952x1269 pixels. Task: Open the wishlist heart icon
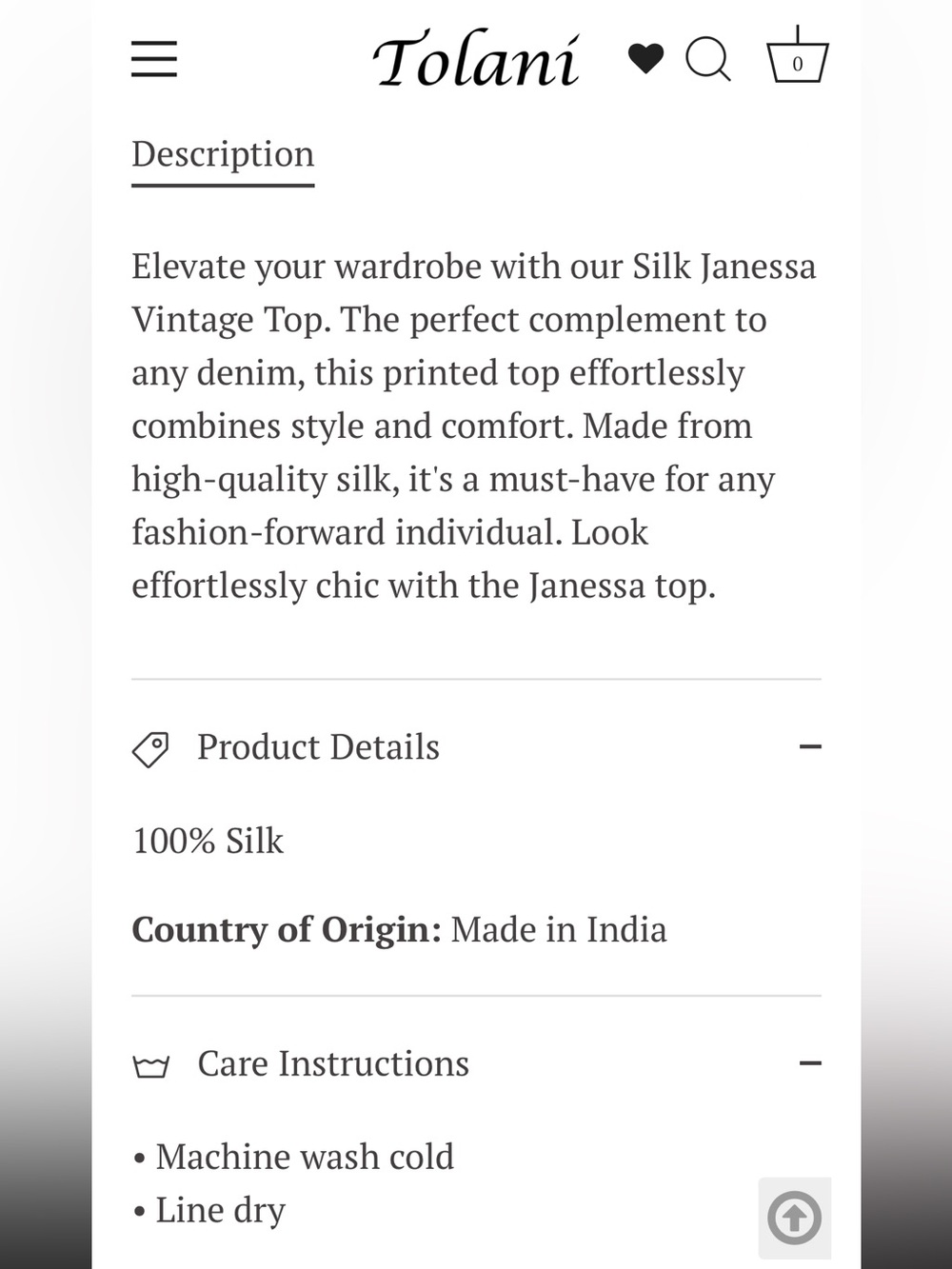coord(645,59)
